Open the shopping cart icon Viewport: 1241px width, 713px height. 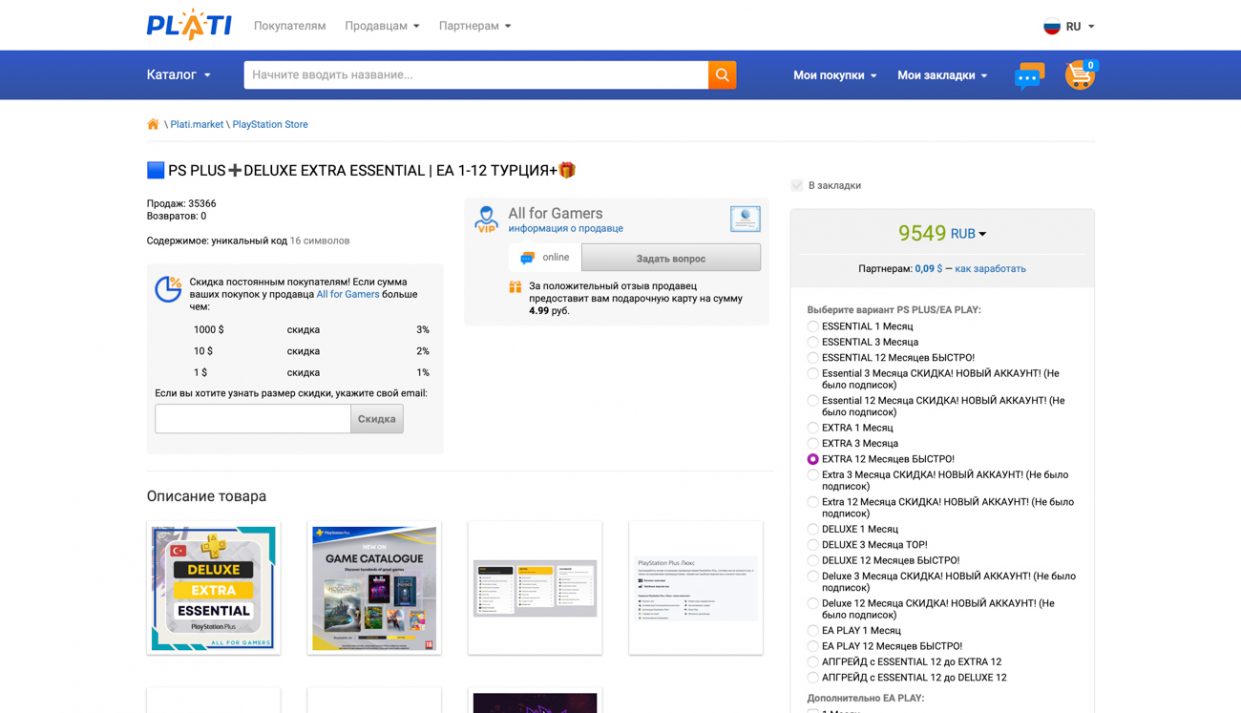[1080, 75]
